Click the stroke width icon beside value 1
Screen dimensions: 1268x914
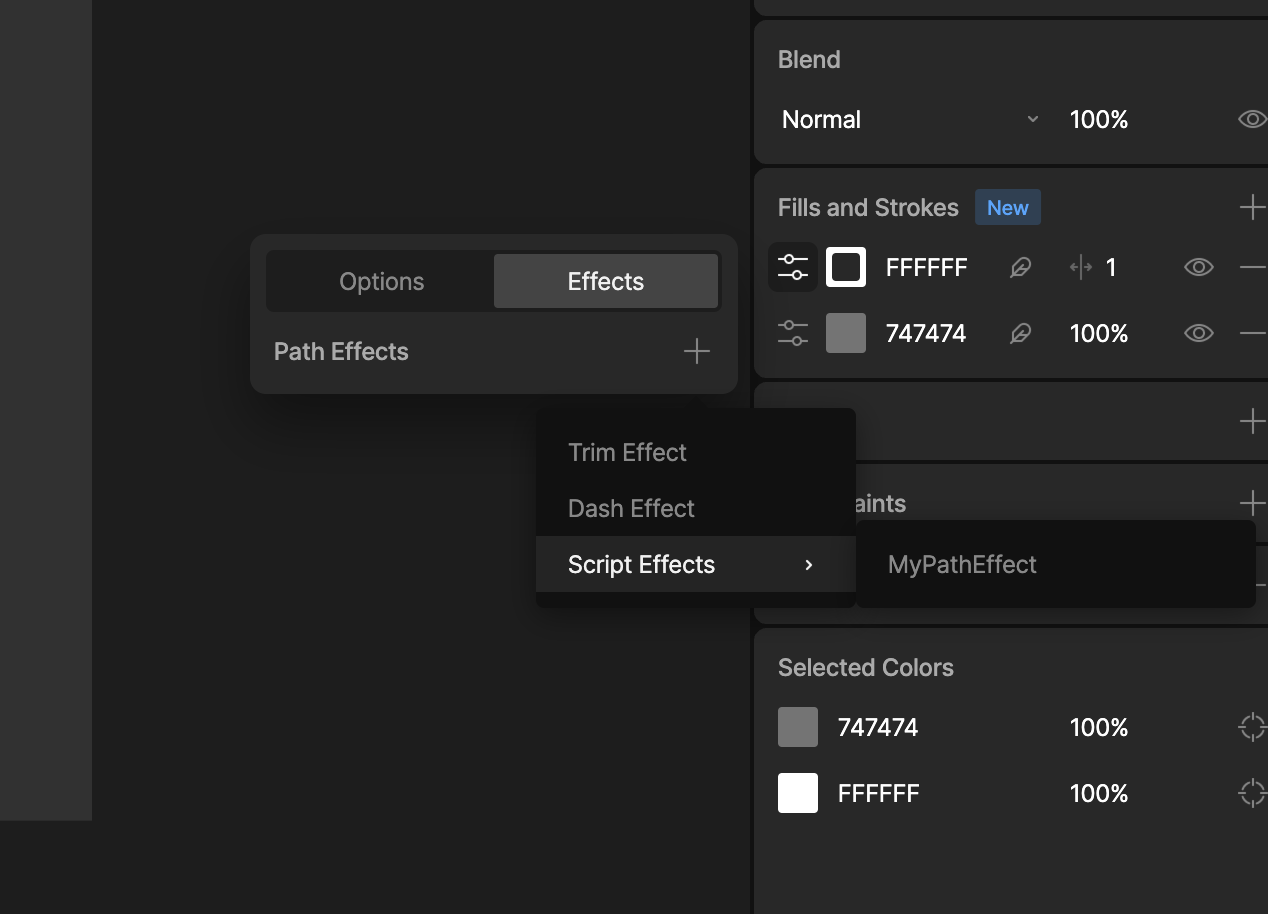click(1079, 267)
